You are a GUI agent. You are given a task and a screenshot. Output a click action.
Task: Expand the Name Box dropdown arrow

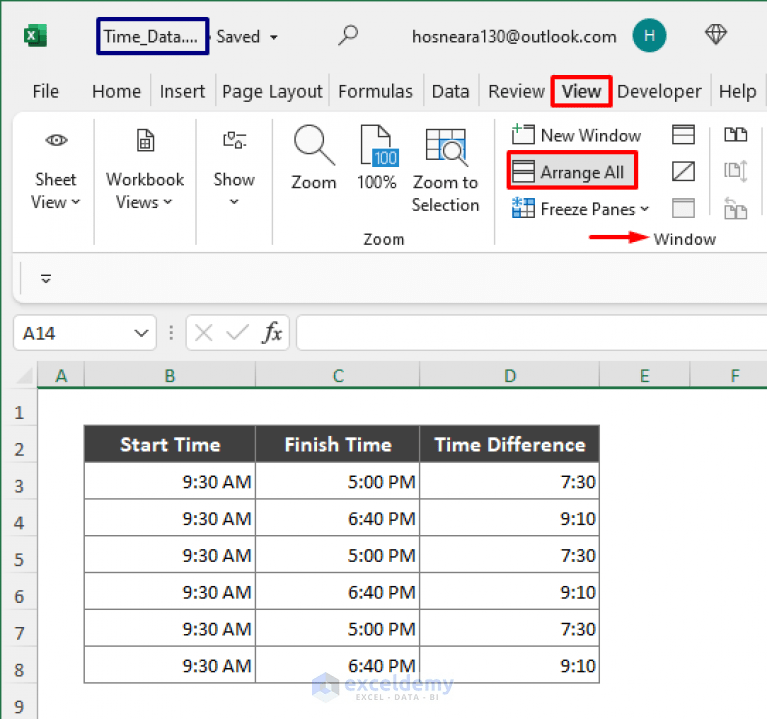tap(141, 334)
